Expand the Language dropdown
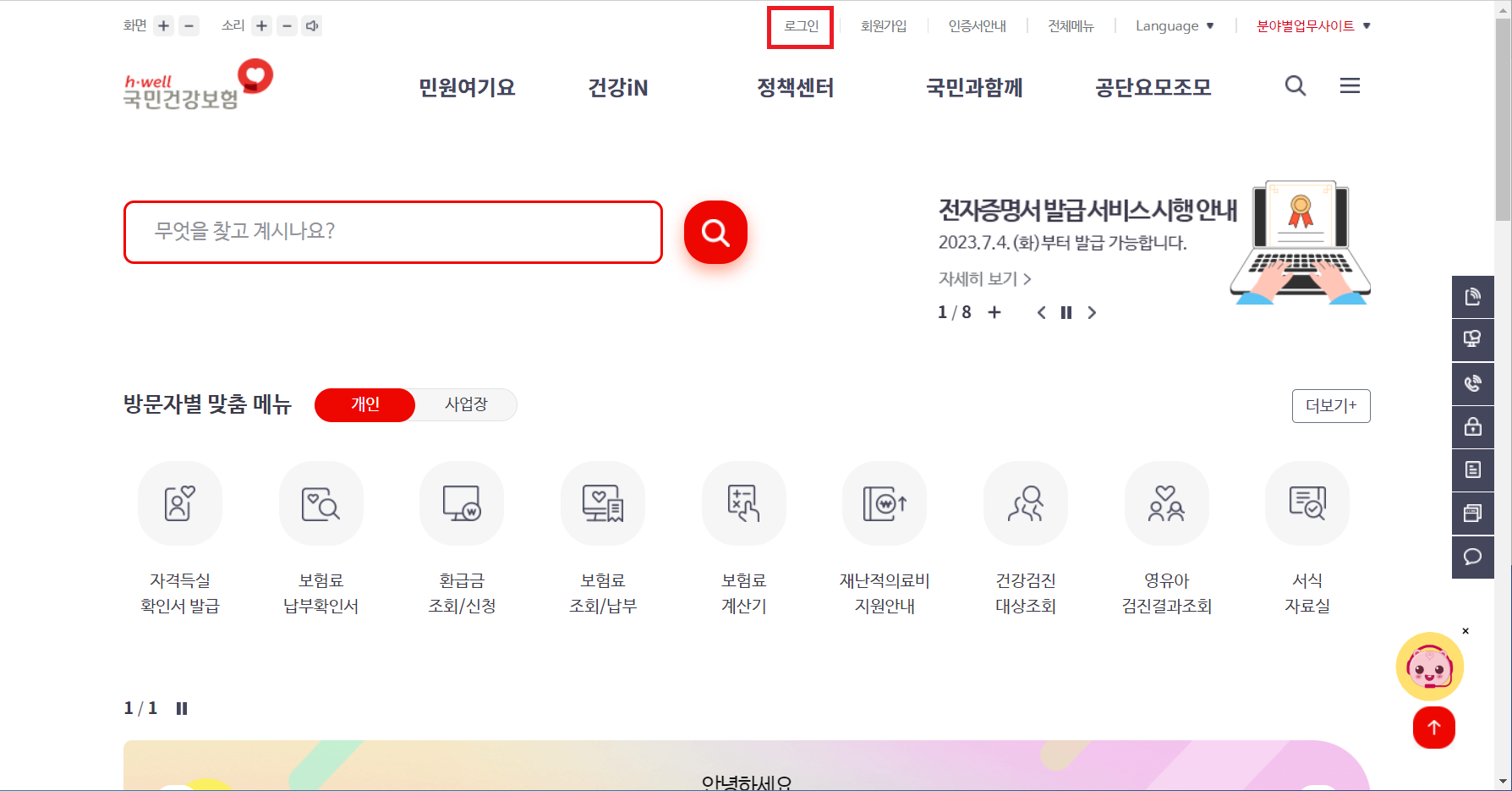The width and height of the screenshot is (1512, 791). pos(1175,26)
